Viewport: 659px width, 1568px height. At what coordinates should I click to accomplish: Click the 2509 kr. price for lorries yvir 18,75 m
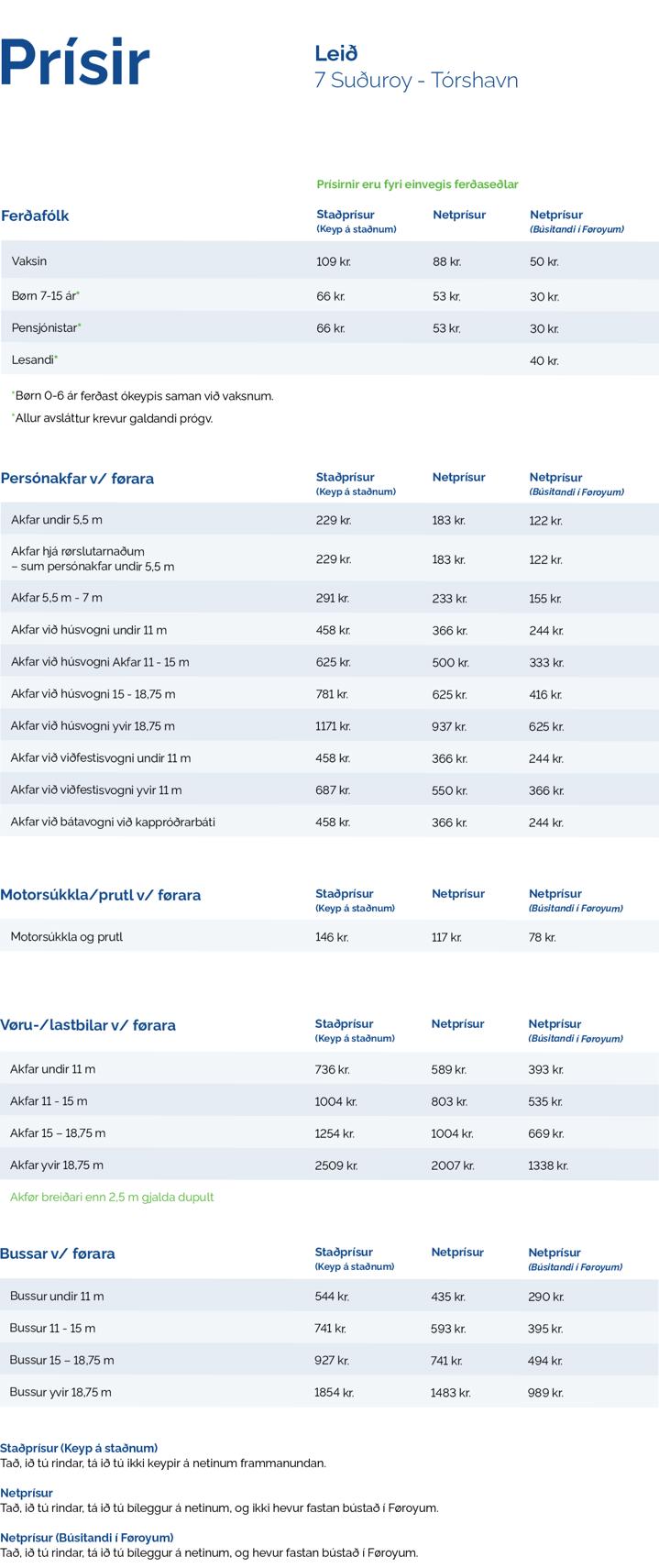click(335, 1165)
